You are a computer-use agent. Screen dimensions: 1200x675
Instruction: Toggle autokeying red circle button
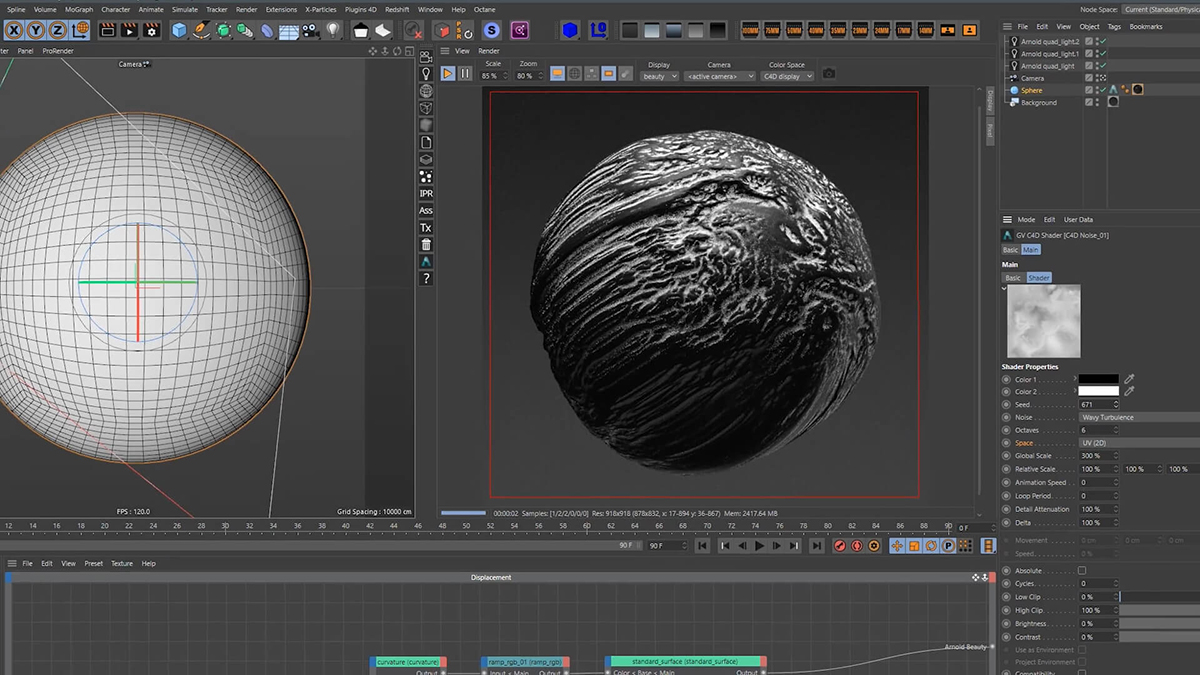pos(857,546)
